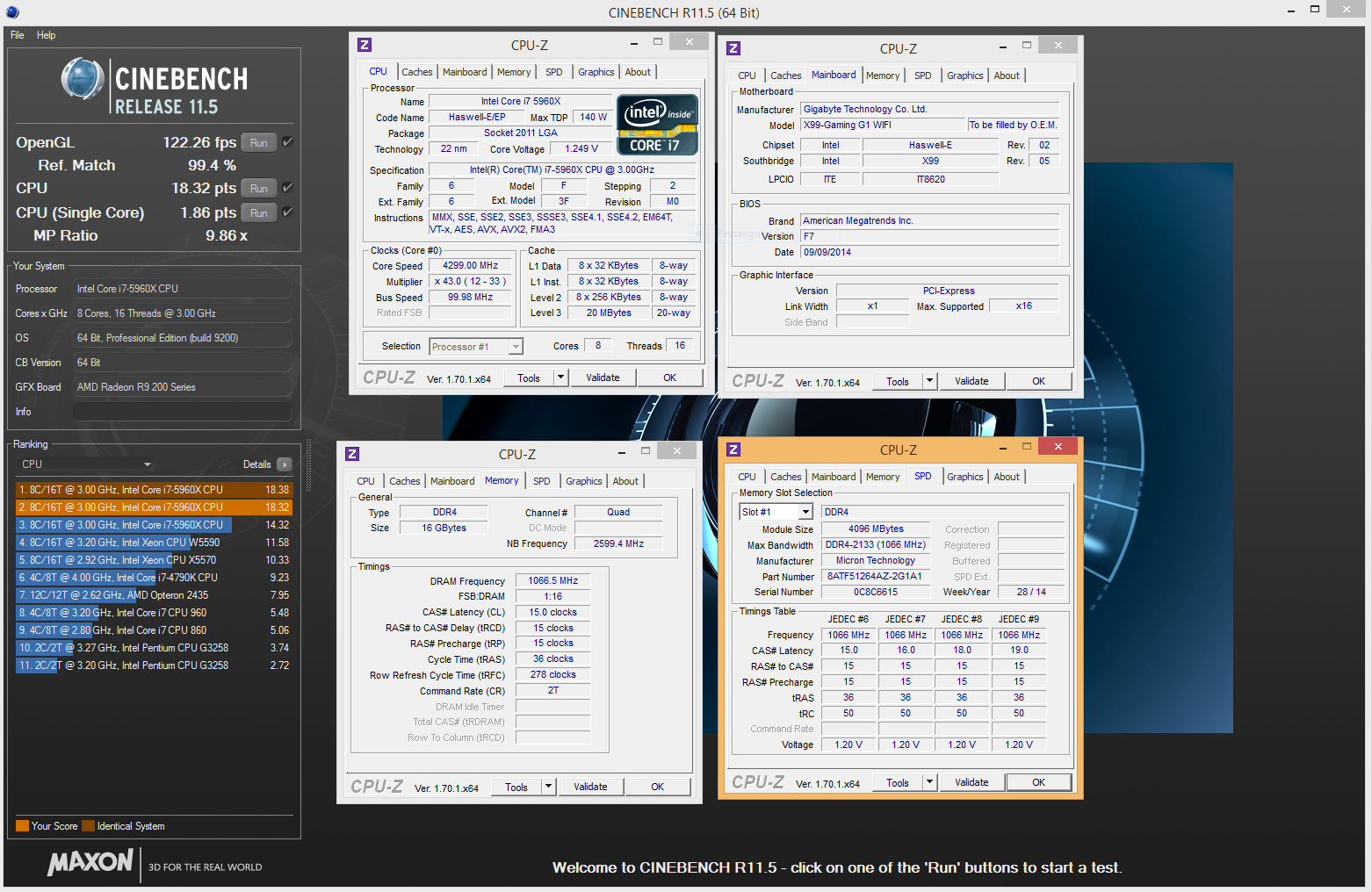Select ranking row AMD Opteron 2435

(x=154, y=595)
